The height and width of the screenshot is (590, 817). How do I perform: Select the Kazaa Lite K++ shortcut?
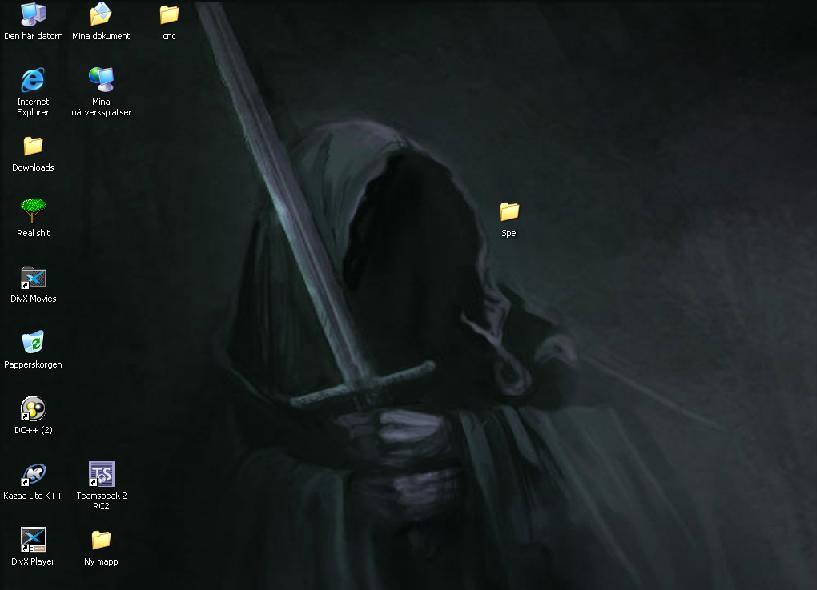[x=33, y=474]
